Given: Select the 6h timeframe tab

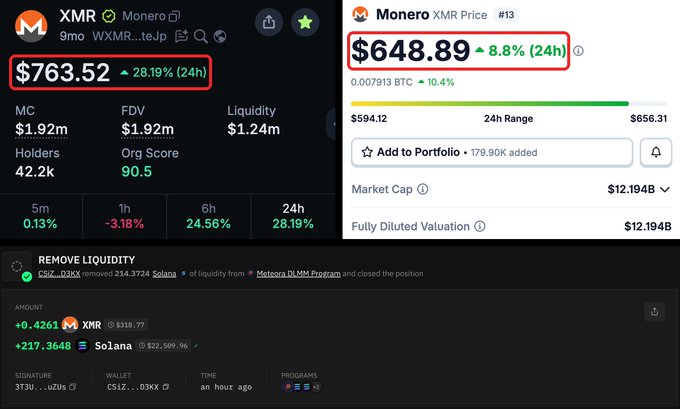Looking at the screenshot, I should 209,216.
